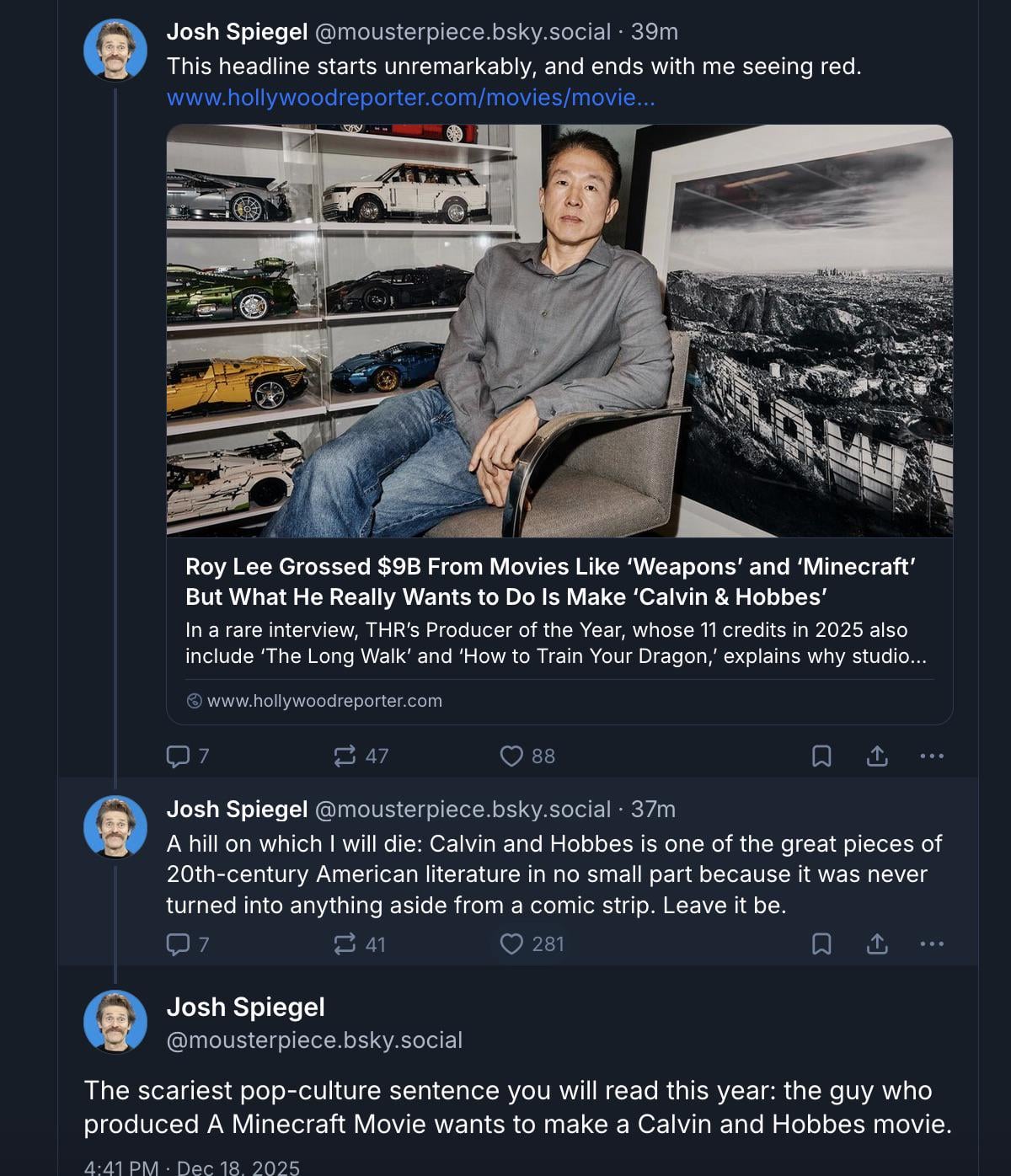This screenshot has height=1176, width=1011.
Task: Like the post with 281 likes
Action: [511, 943]
